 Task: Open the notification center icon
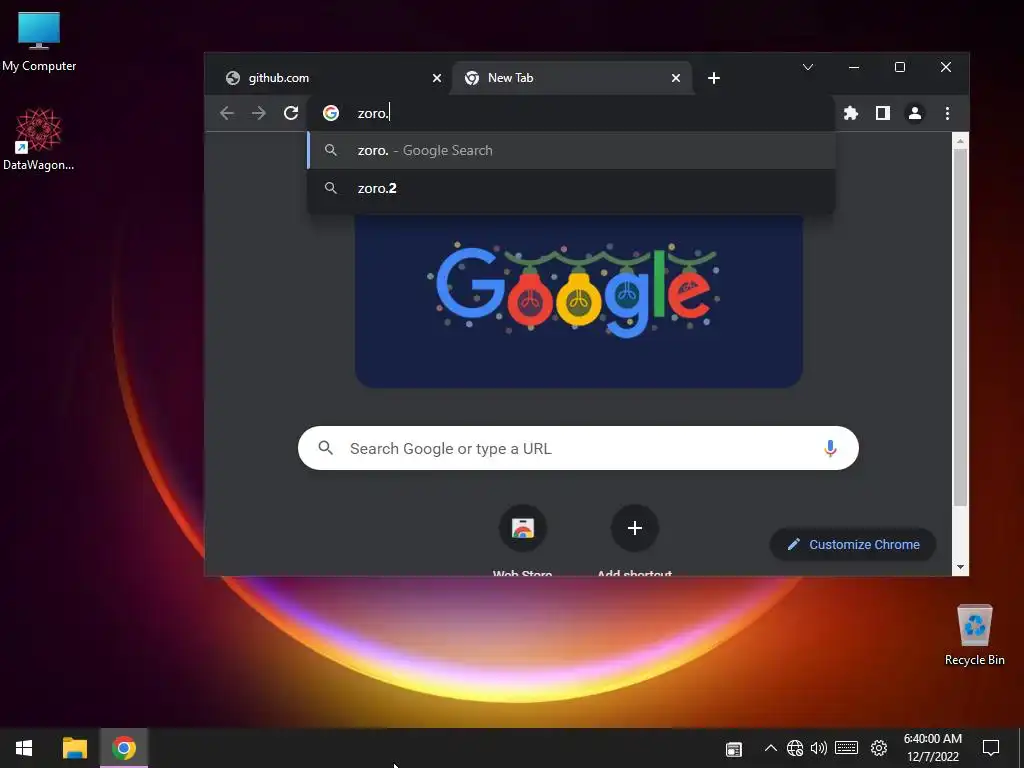point(991,748)
